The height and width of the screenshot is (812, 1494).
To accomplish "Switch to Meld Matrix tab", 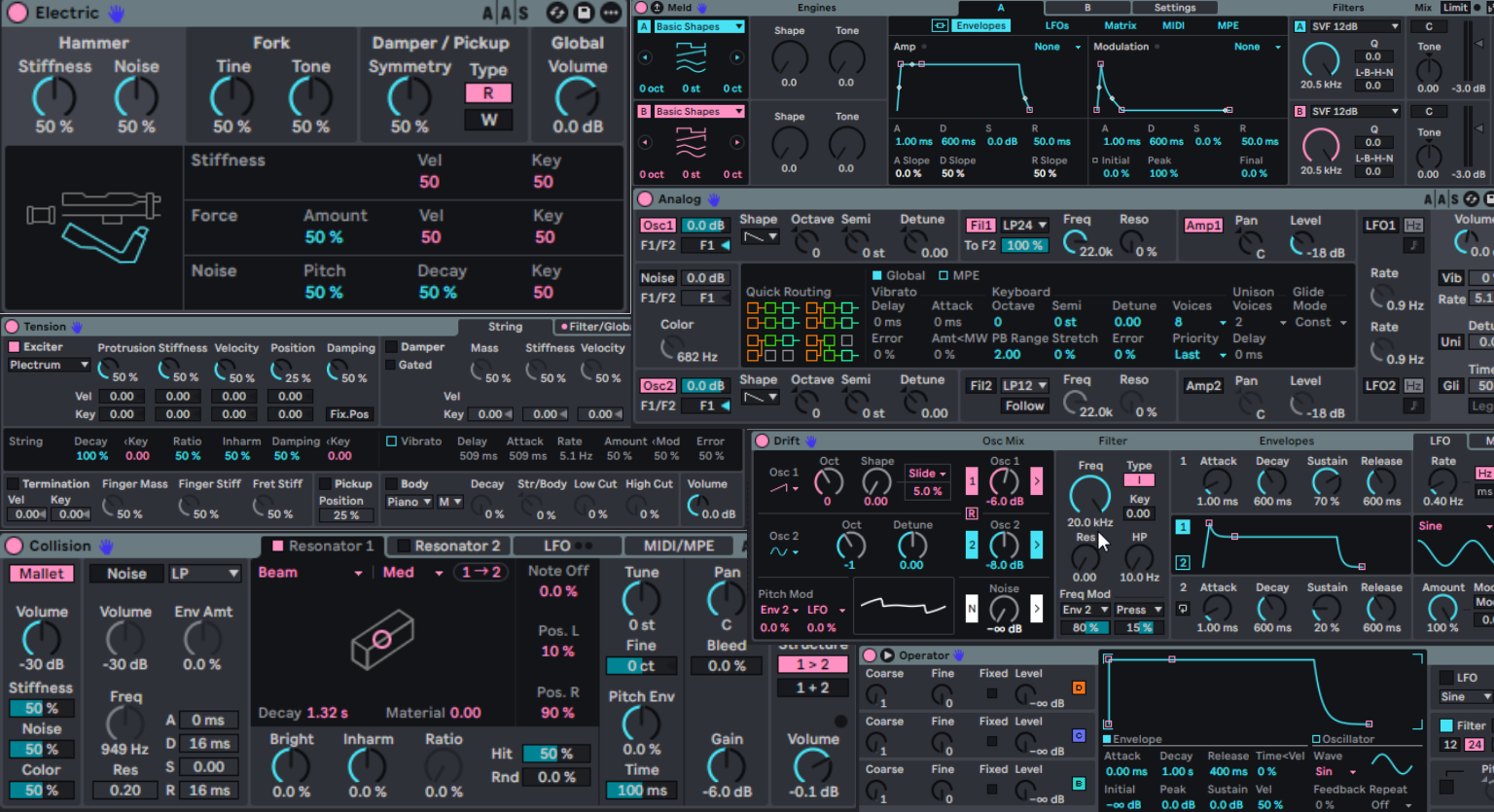I will (1120, 25).
